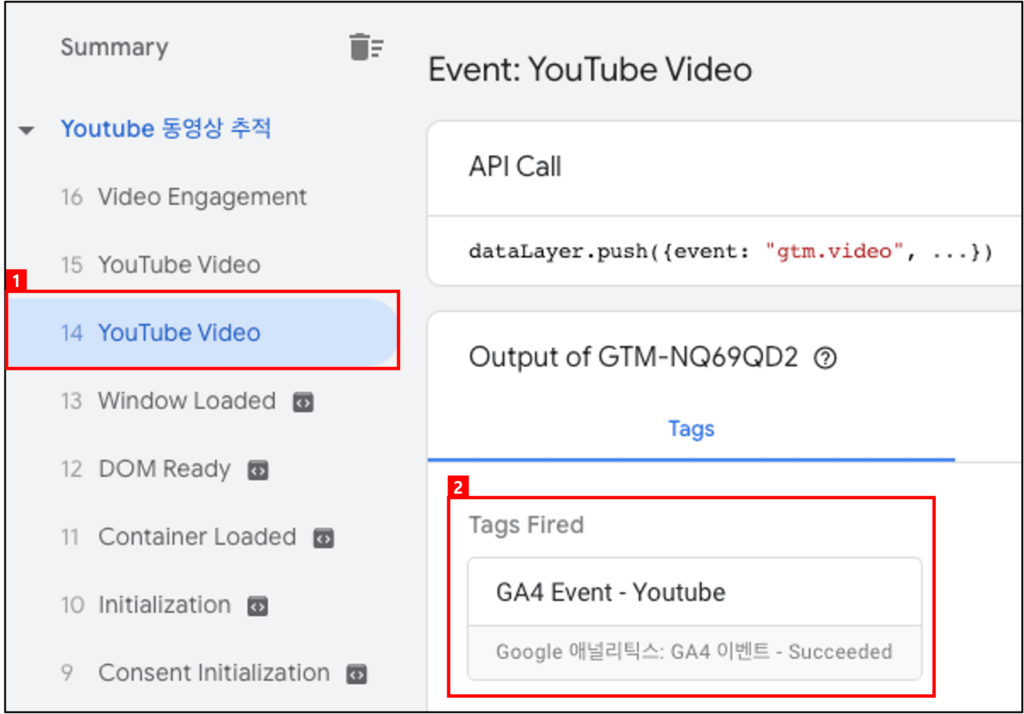Open the GA4 Event - Youtube tag card

click(x=695, y=618)
